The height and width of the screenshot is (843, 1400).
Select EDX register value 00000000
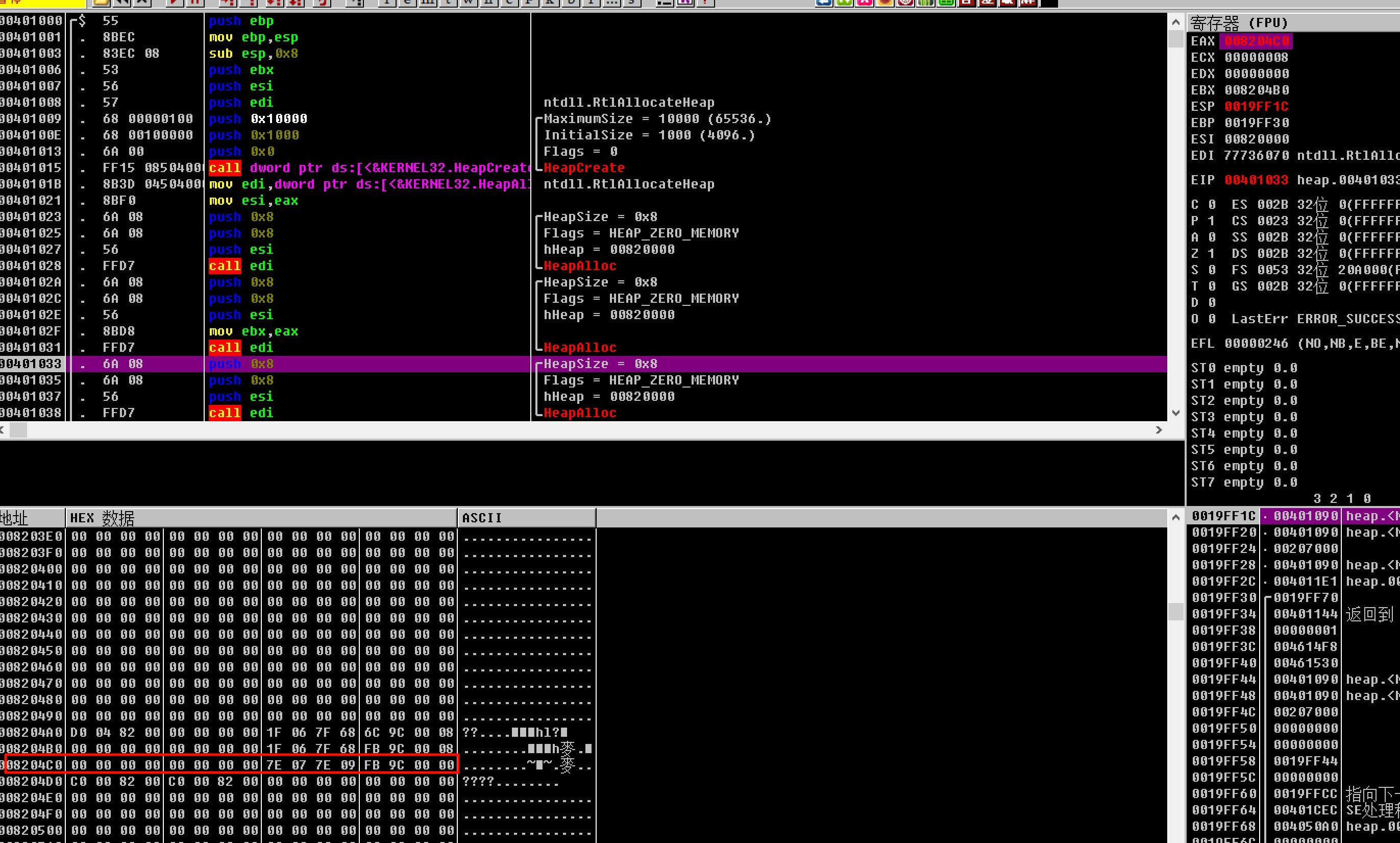coord(1257,74)
